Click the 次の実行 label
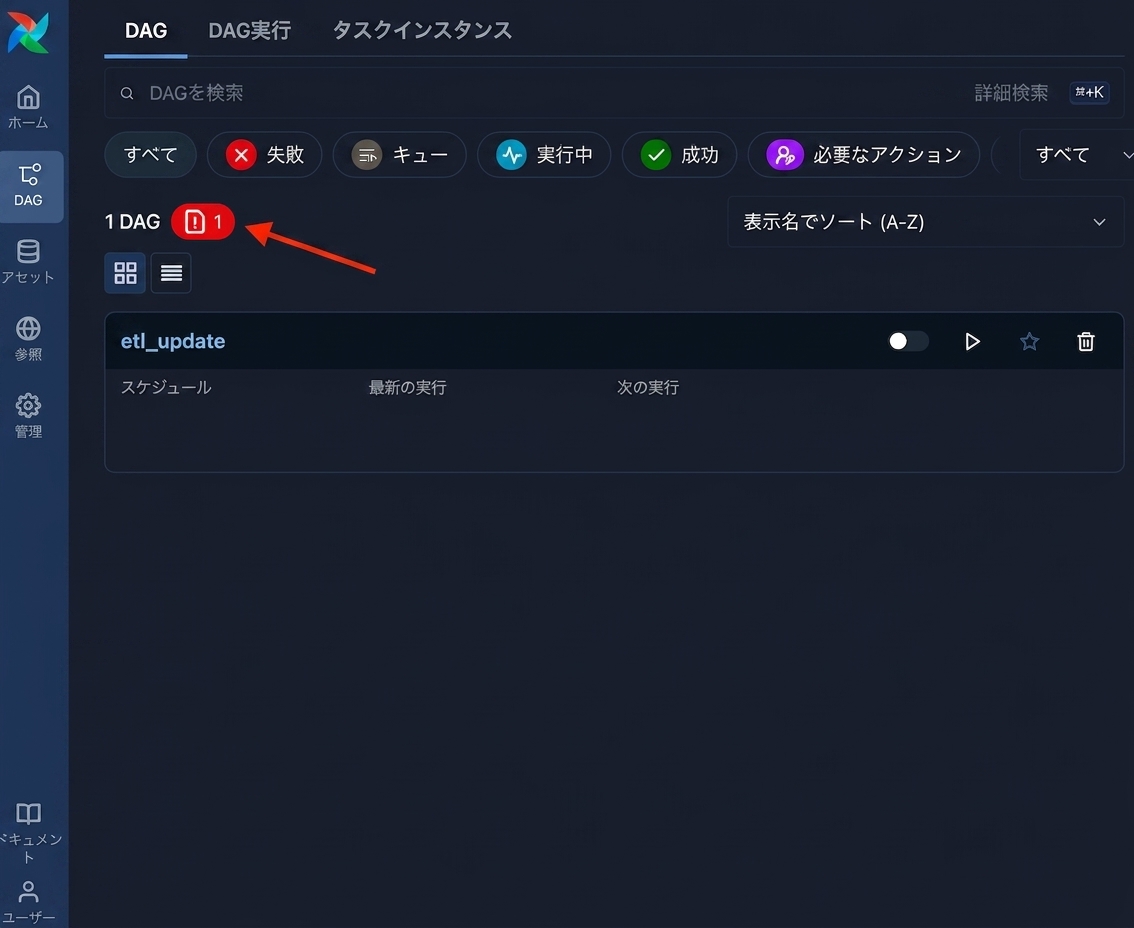 click(647, 388)
